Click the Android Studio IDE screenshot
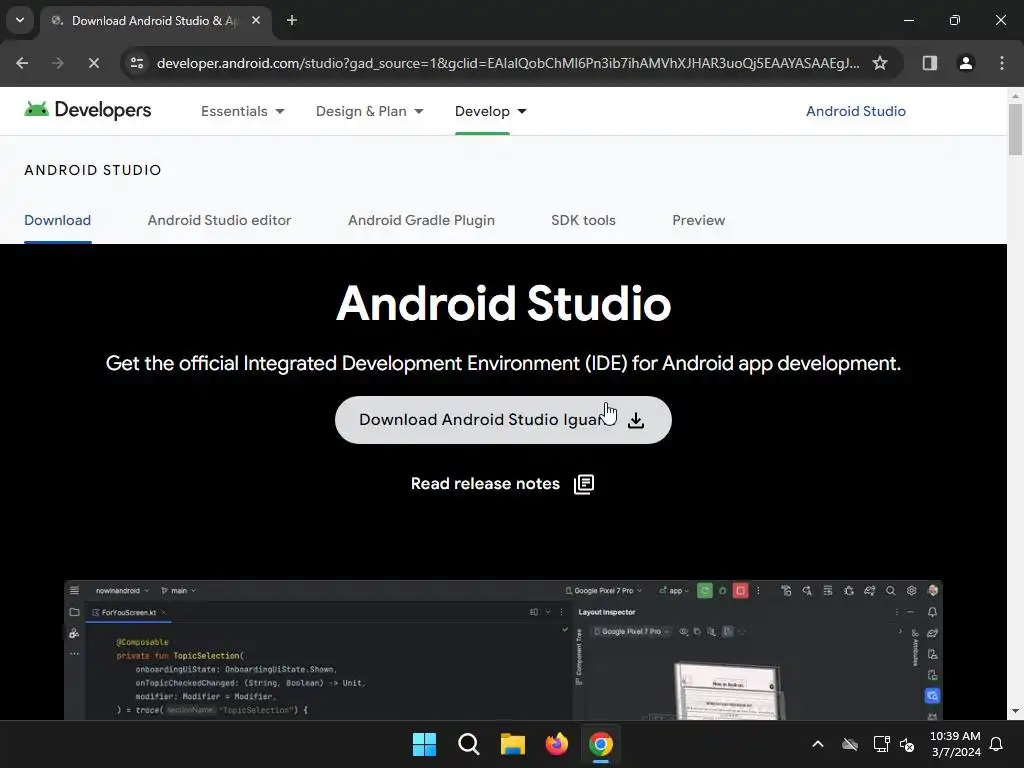This screenshot has height=768, width=1024. coord(503,650)
